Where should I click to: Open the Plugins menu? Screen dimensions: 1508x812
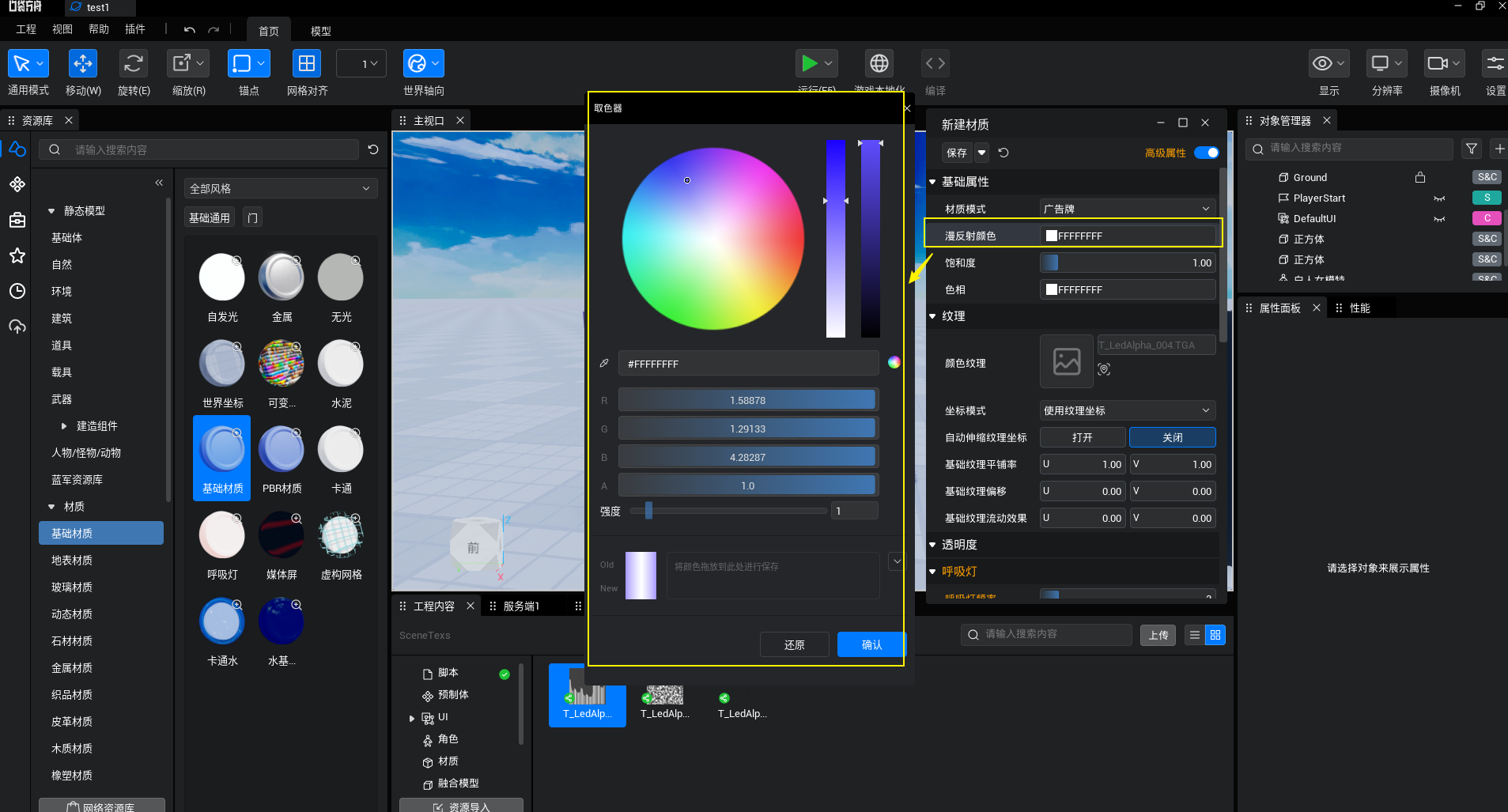click(135, 29)
